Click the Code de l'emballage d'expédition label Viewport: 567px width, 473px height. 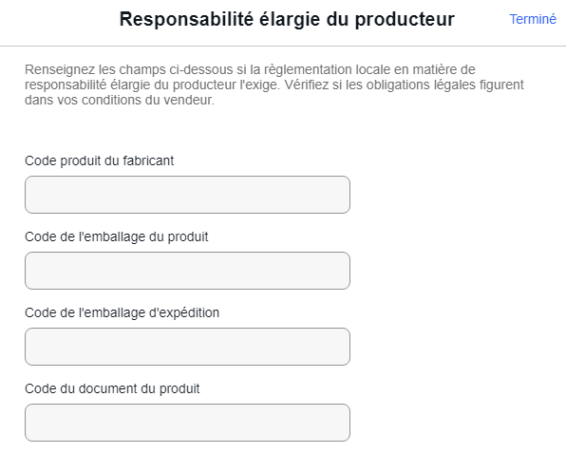coord(122,313)
